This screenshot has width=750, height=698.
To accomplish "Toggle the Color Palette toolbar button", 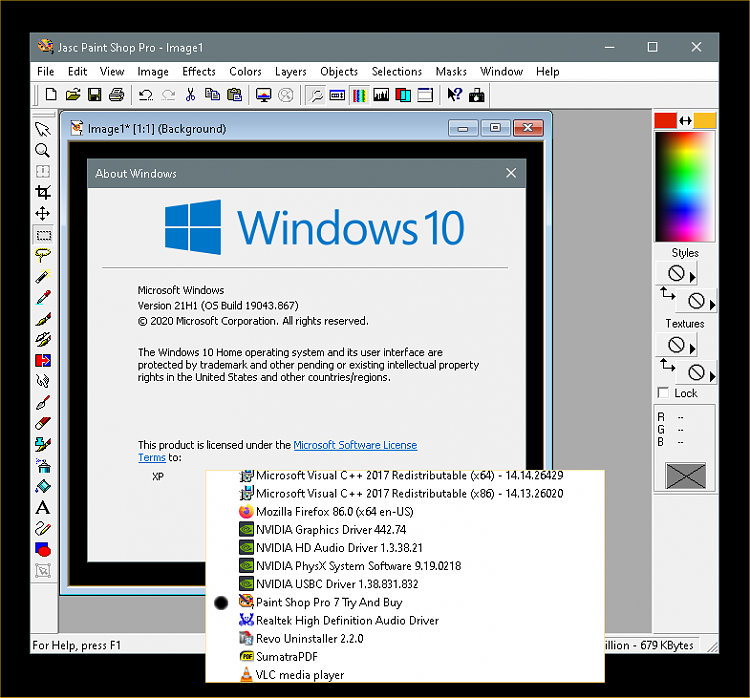I will [359, 95].
